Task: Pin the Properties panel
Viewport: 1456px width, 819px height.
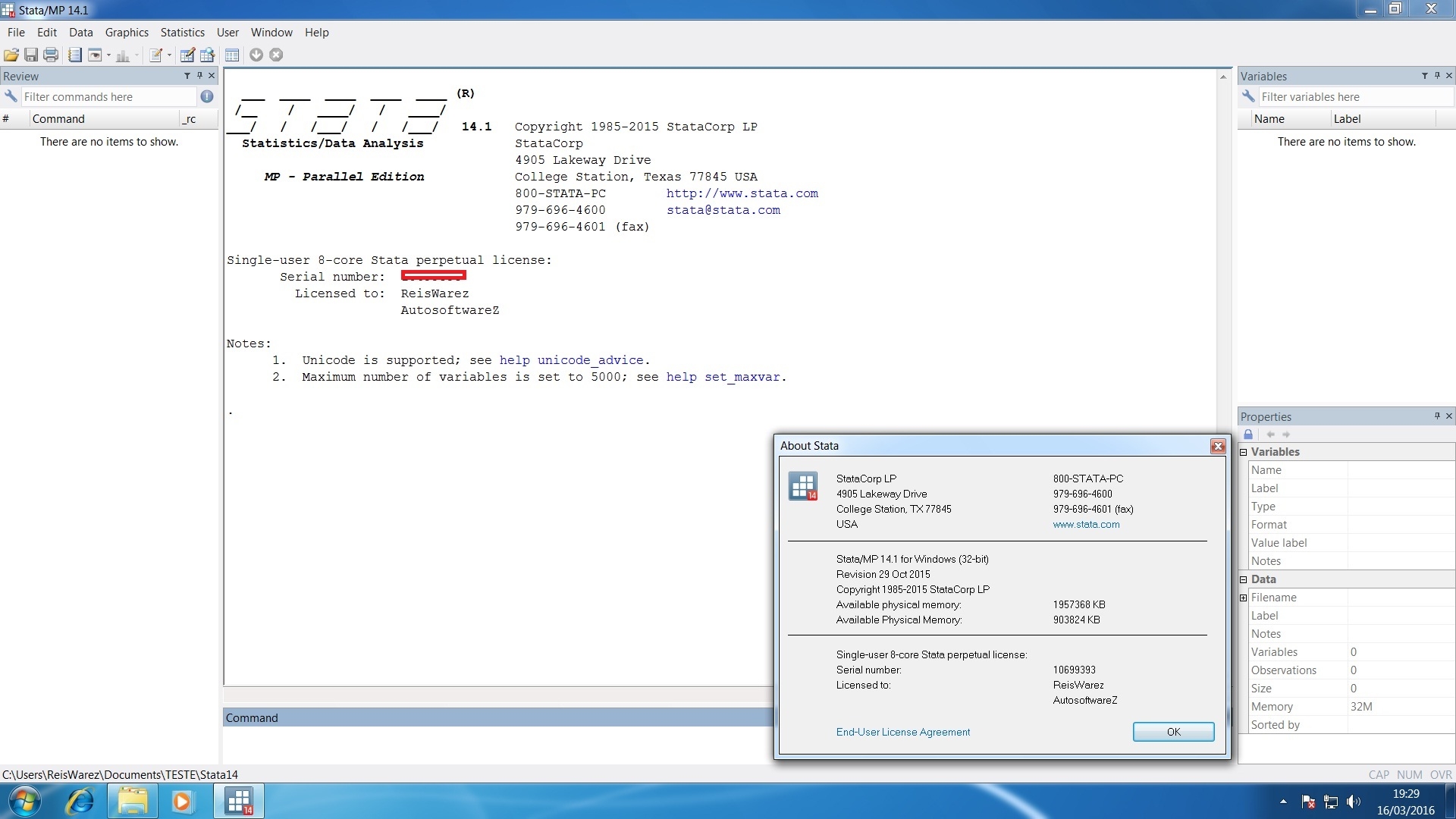Action: (x=1437, y=416)
